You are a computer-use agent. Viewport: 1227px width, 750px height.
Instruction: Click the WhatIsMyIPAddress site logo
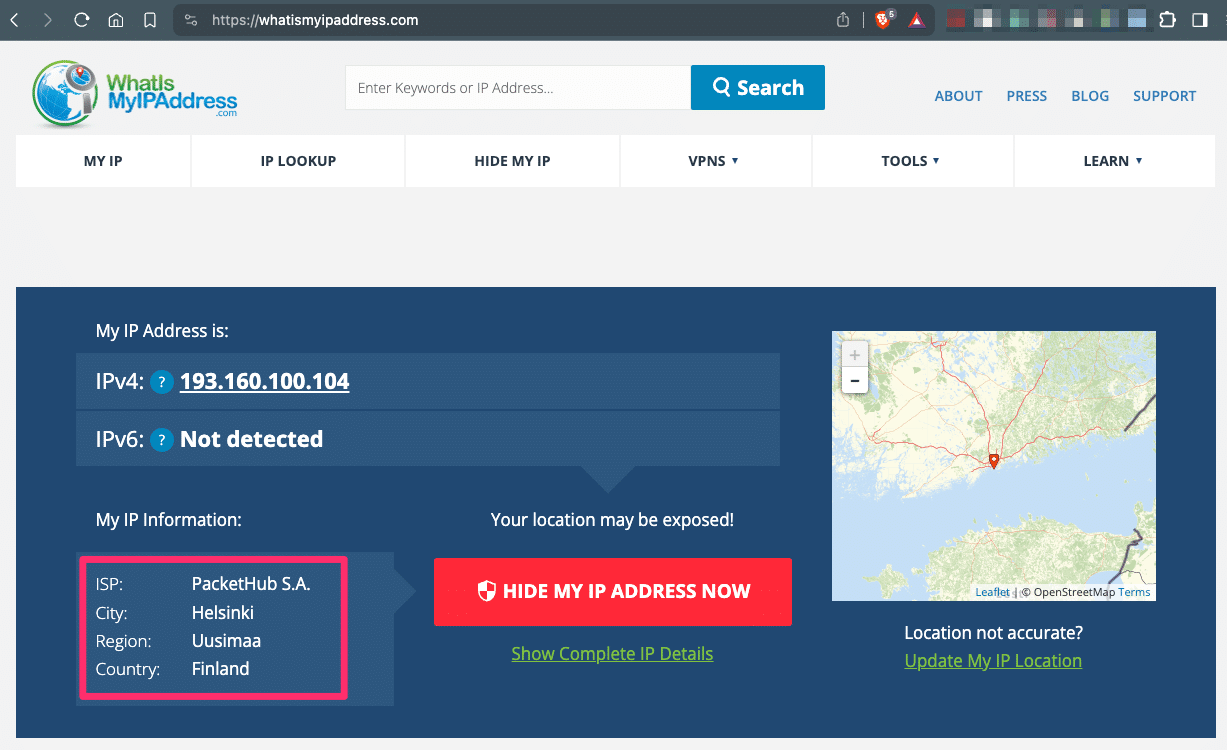(133, 91)
